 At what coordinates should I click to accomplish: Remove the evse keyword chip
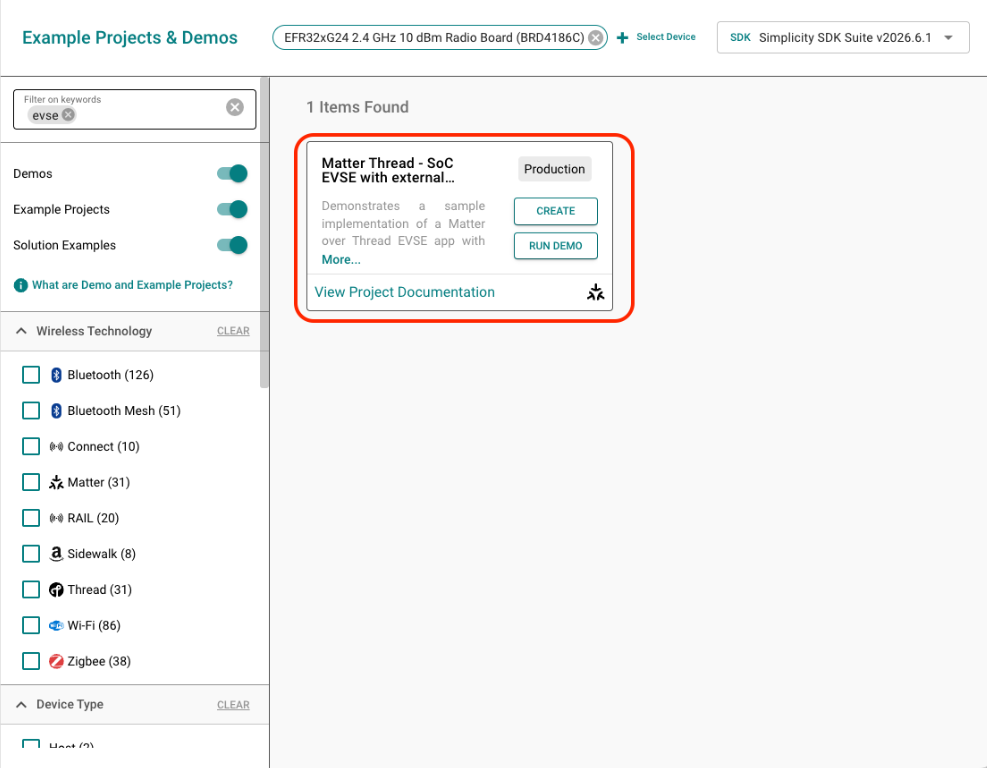click(68, 115)
